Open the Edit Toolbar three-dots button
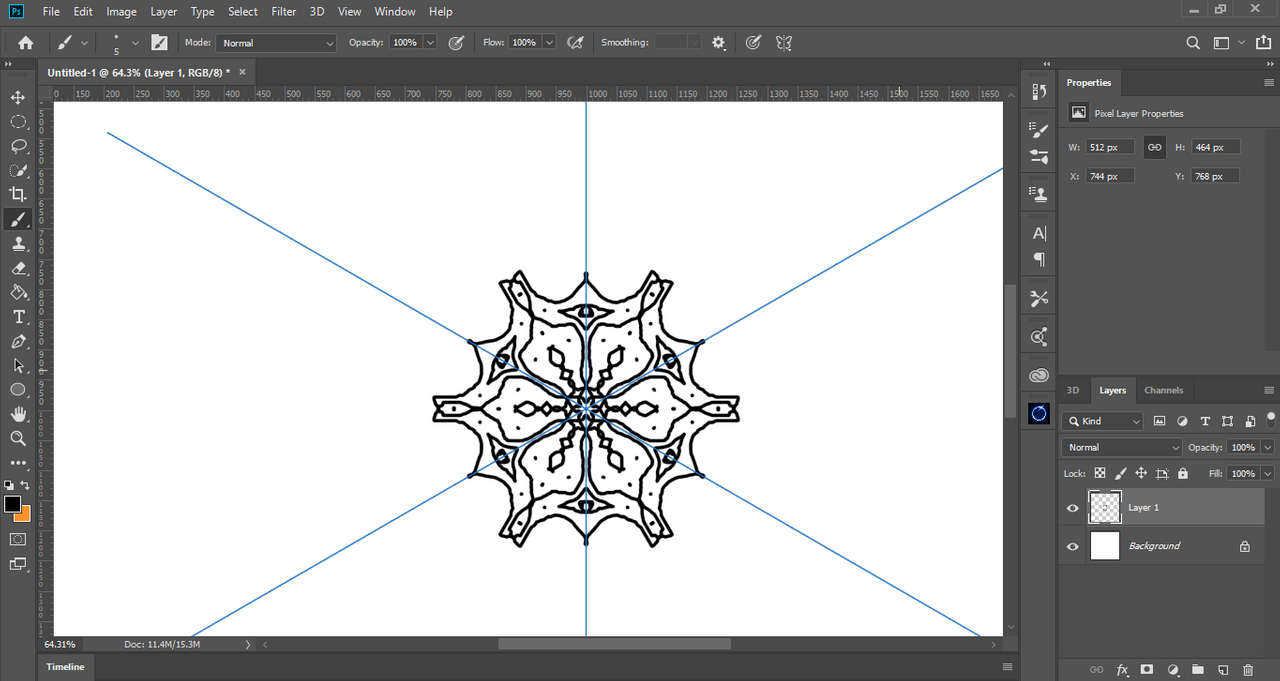This screenshot has height=681, width=1280. click(18, 463)
